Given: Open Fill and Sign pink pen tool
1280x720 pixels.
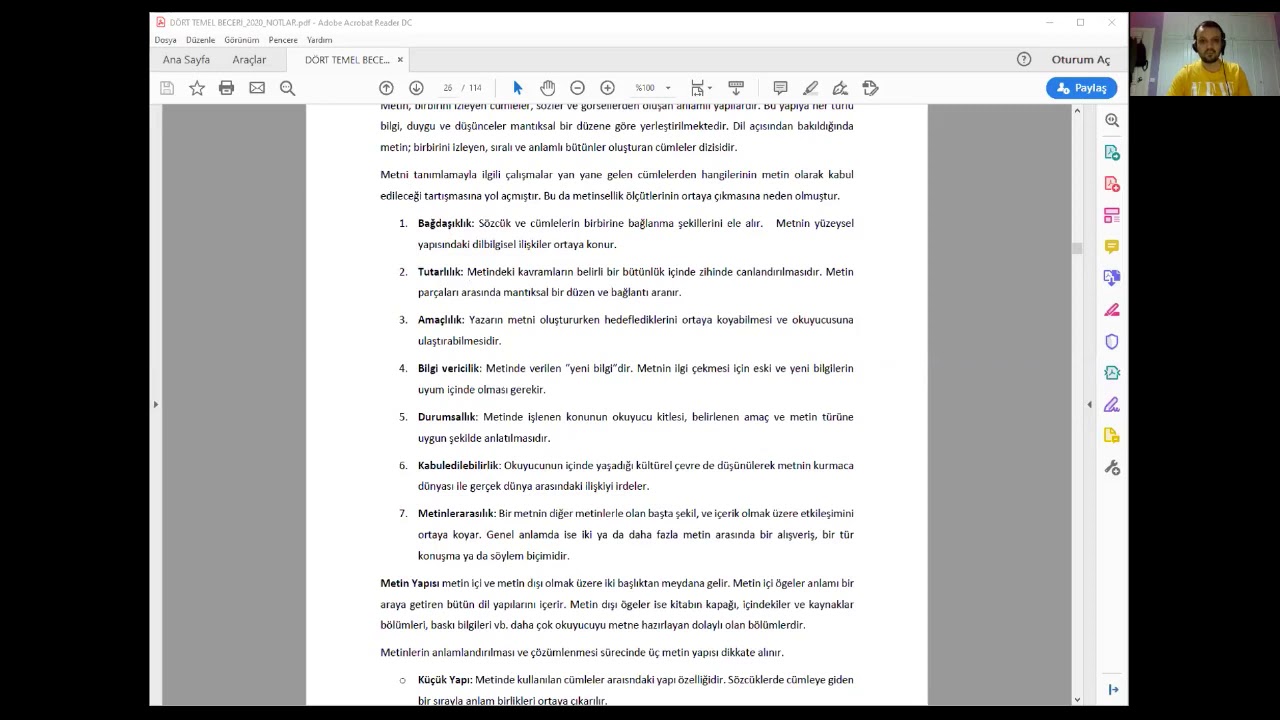Looking at the screenshot, I should [x=1112, y=310].
